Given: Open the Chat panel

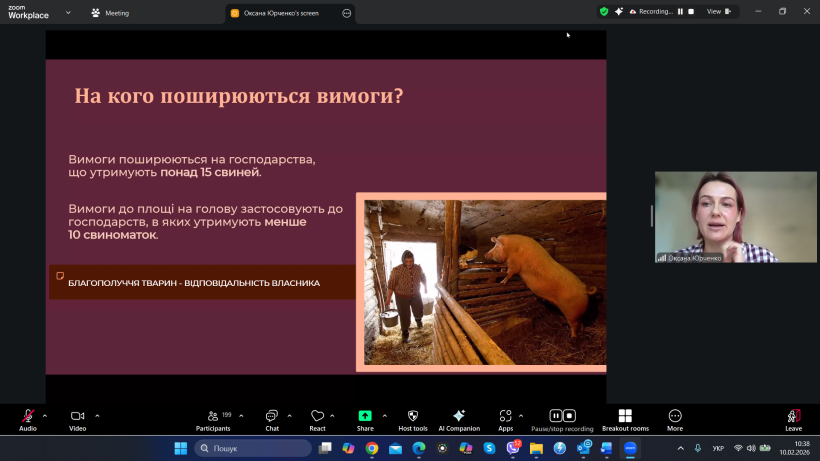Looking at the screenshot, I should (271, 416).
